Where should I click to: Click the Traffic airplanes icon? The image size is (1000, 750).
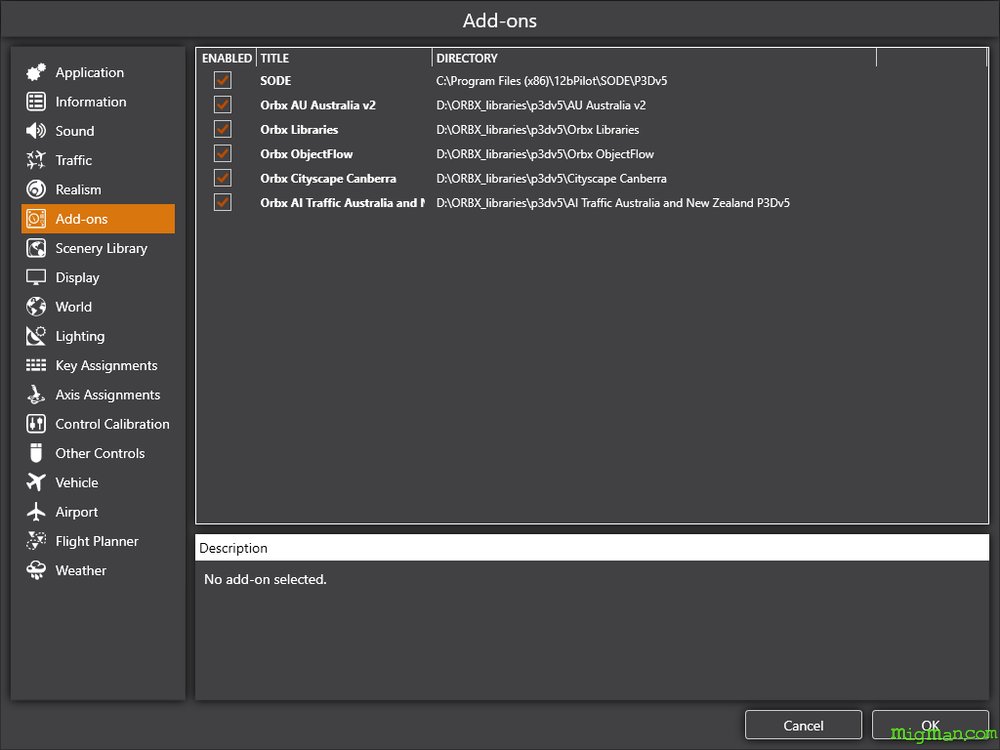coord(36,160)
